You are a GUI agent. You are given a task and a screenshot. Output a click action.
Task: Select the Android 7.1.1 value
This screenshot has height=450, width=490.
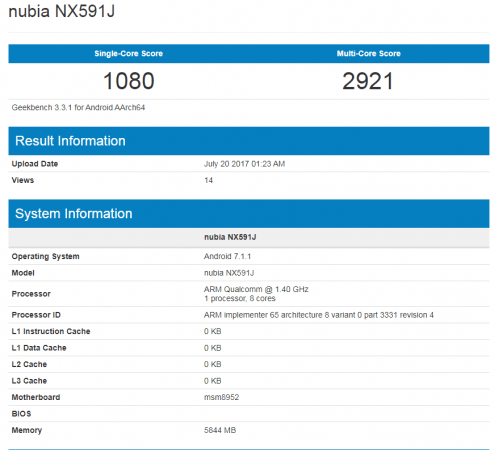[x=227, y=256]
